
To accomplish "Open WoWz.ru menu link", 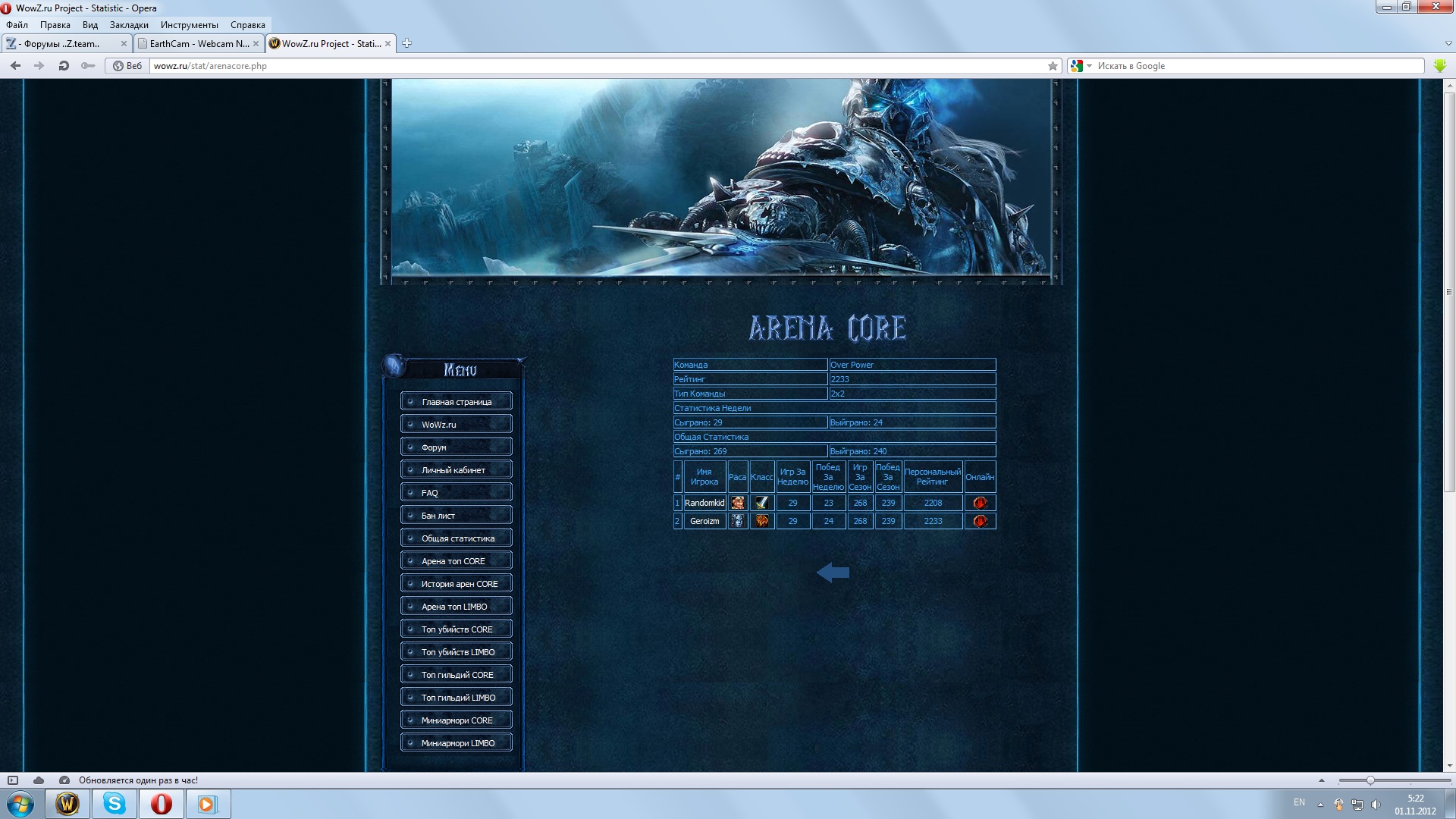I will (457, 425).
